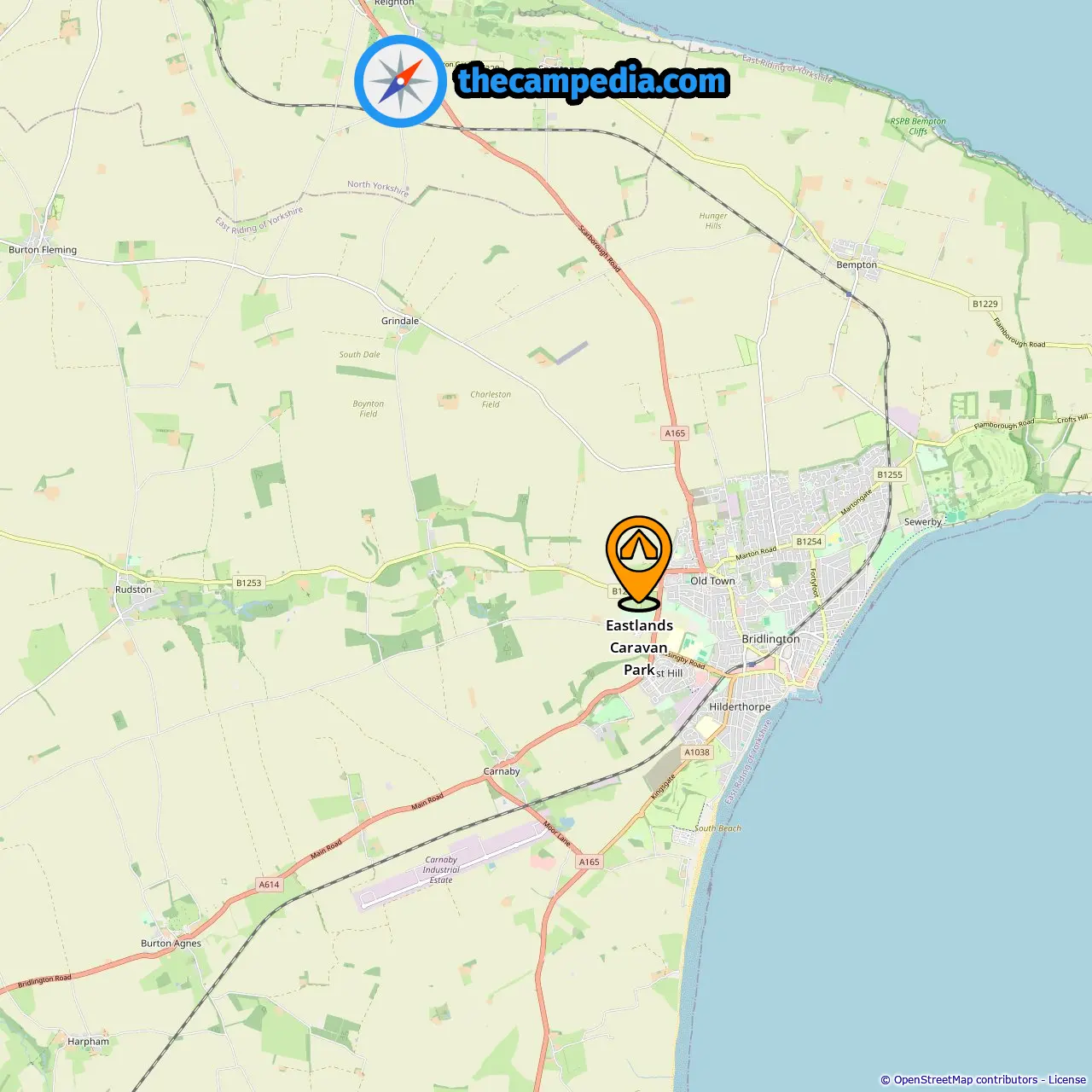The height and width of the screenshot is (1092, 1092).
Task: Click the B1253 road shield near Rudston
Action: (248, 583)
